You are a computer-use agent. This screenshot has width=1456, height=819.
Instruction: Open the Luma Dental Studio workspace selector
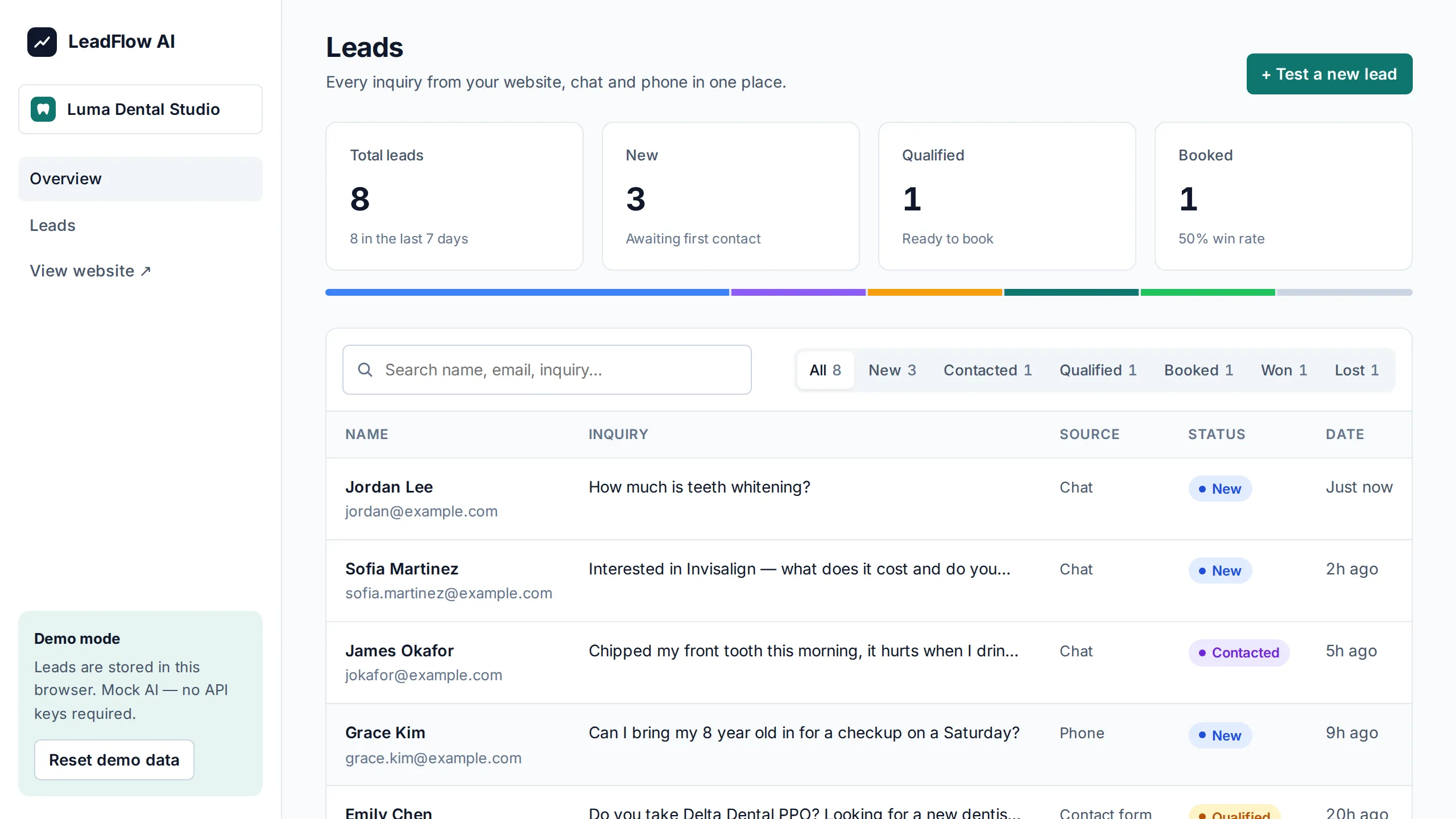[140, 109]
